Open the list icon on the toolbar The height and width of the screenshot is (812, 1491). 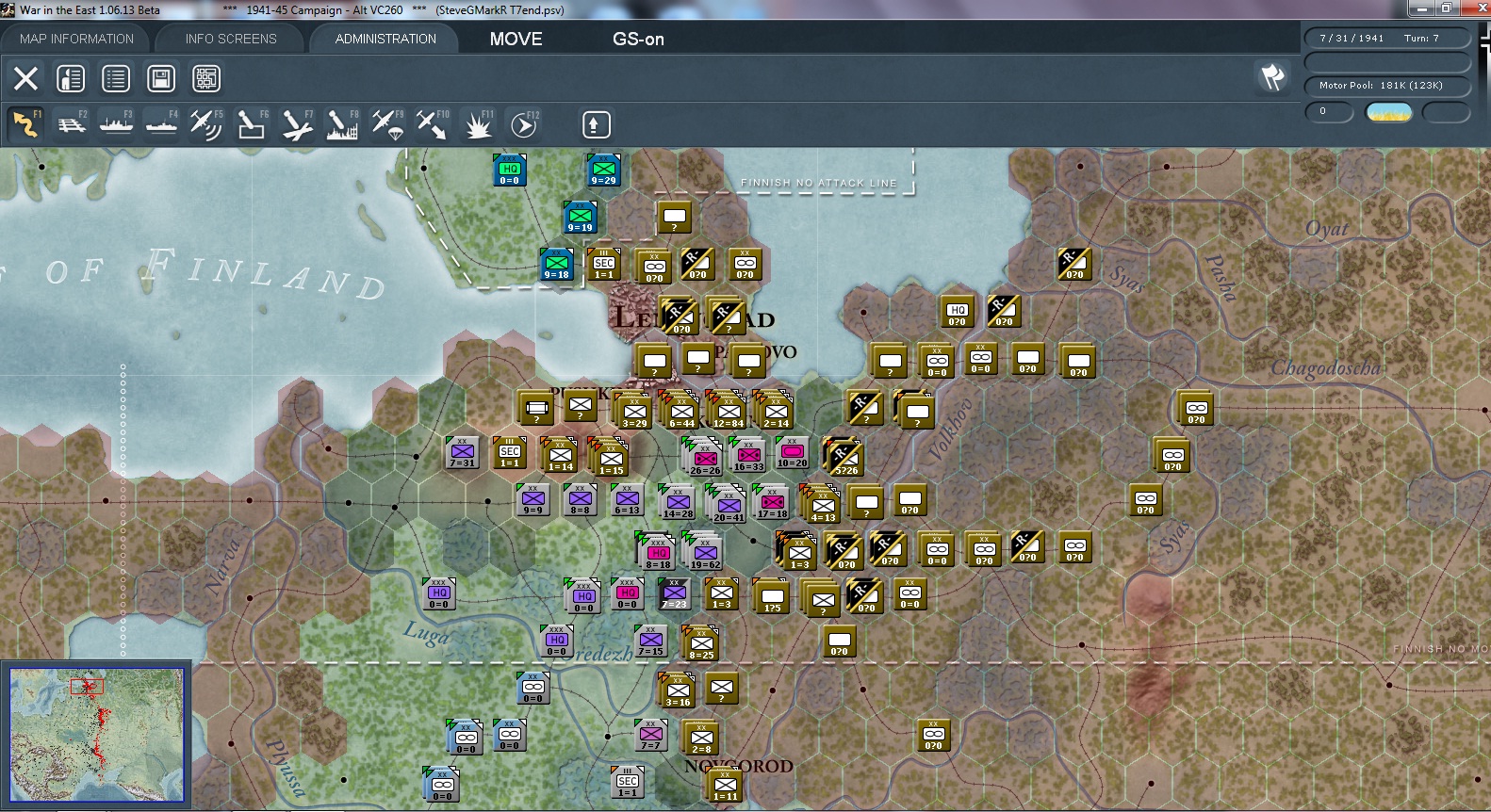coord(116,78)
